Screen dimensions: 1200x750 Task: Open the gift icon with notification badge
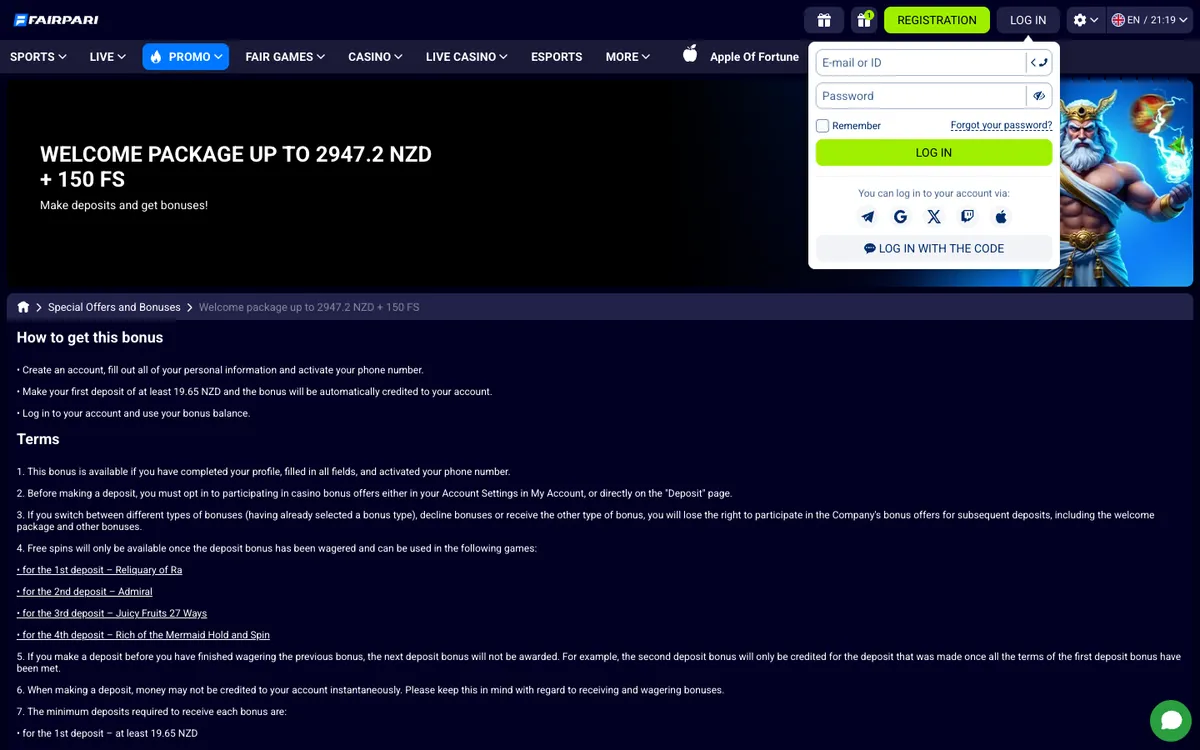[864, 20]
